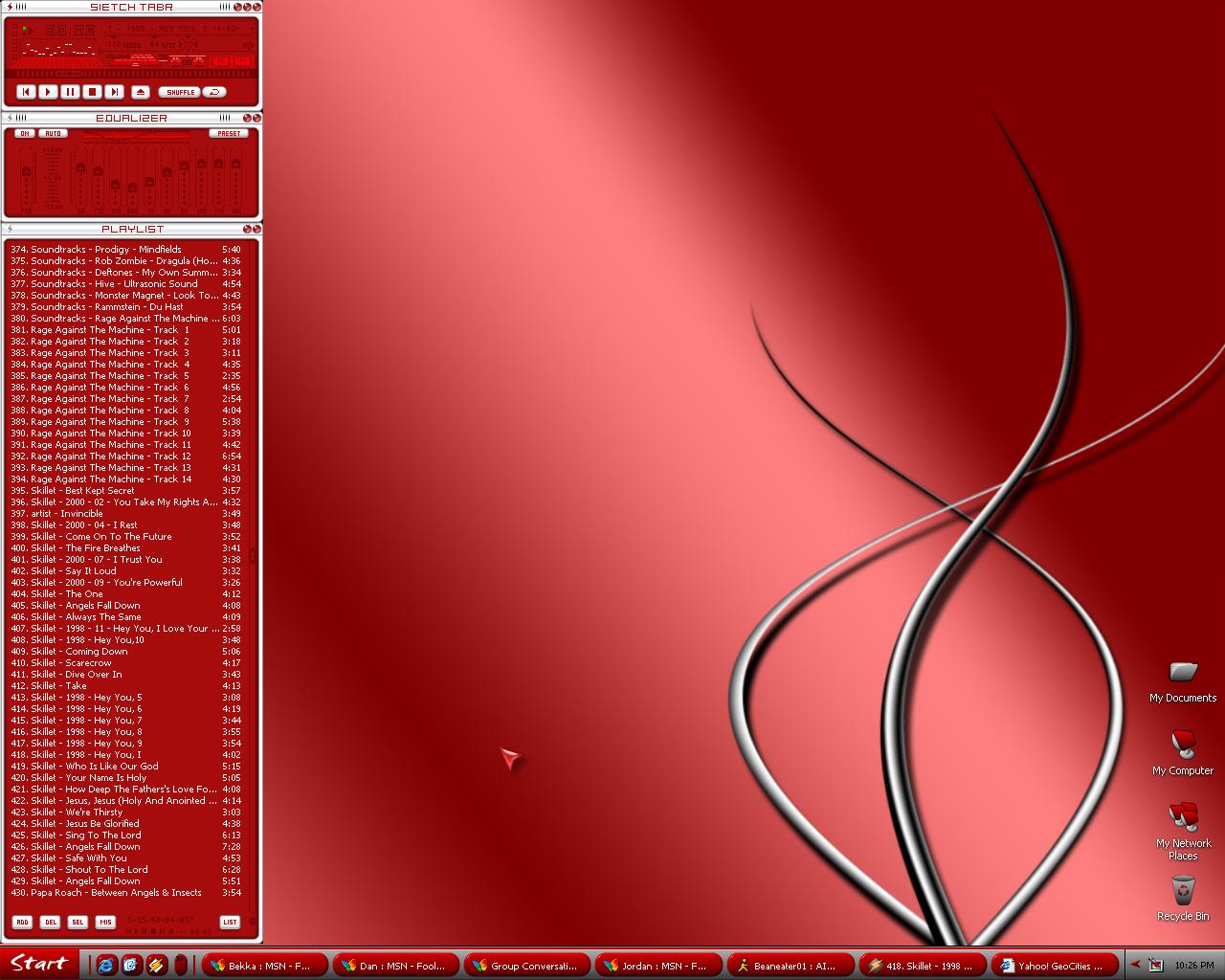The image size is (1225, 980).
Task: Click the Eject button to open a file
Action: click(x=141, y=92)
